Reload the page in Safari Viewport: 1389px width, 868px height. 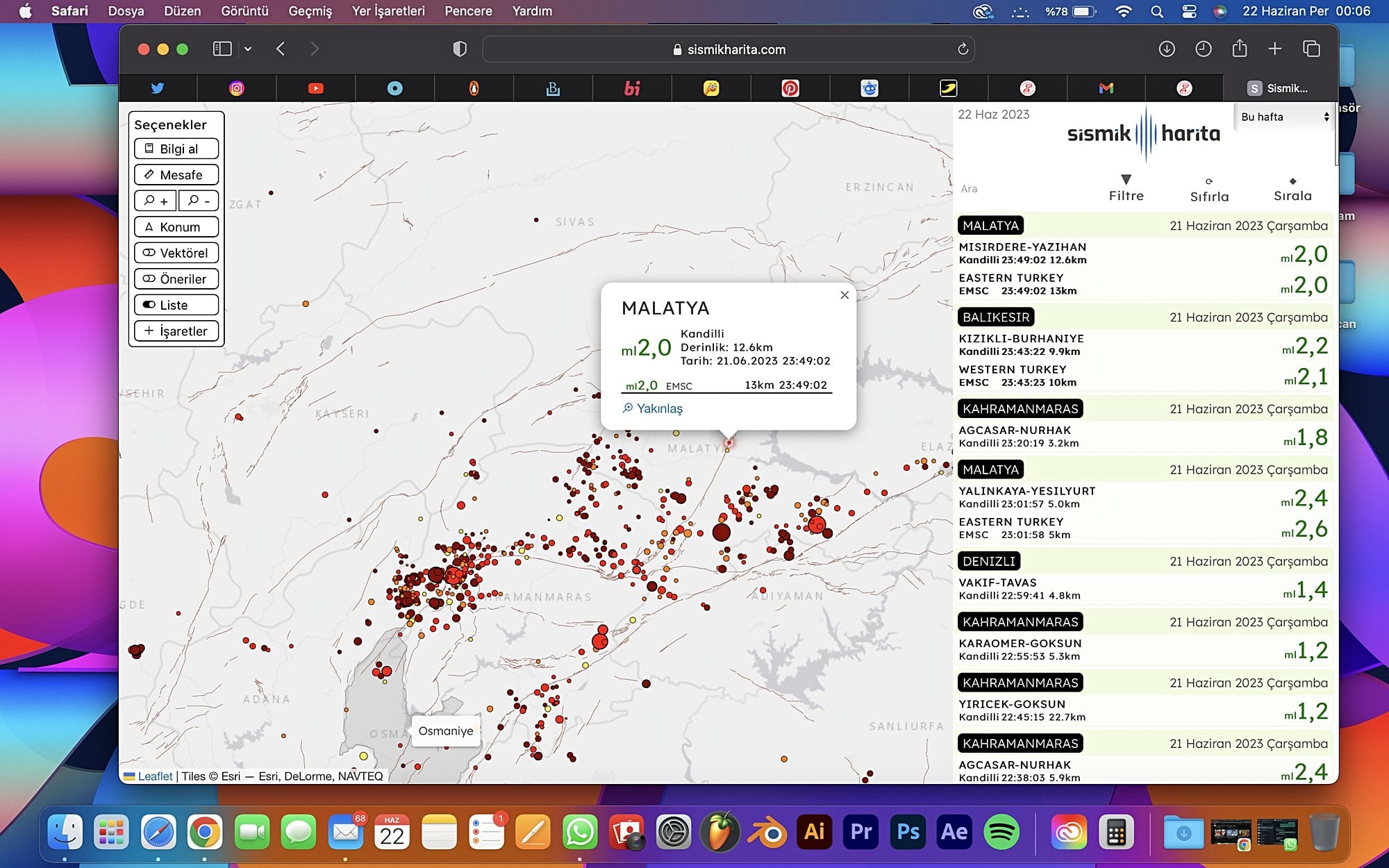(x=963, y=49)
